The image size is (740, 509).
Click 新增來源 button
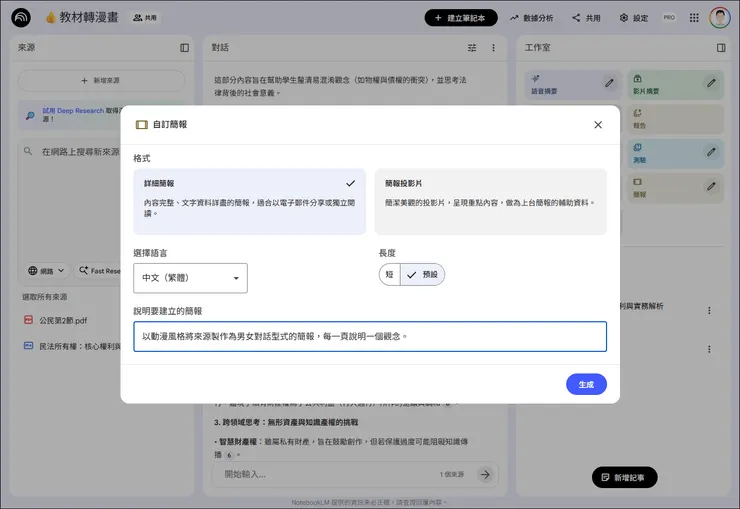101,81
